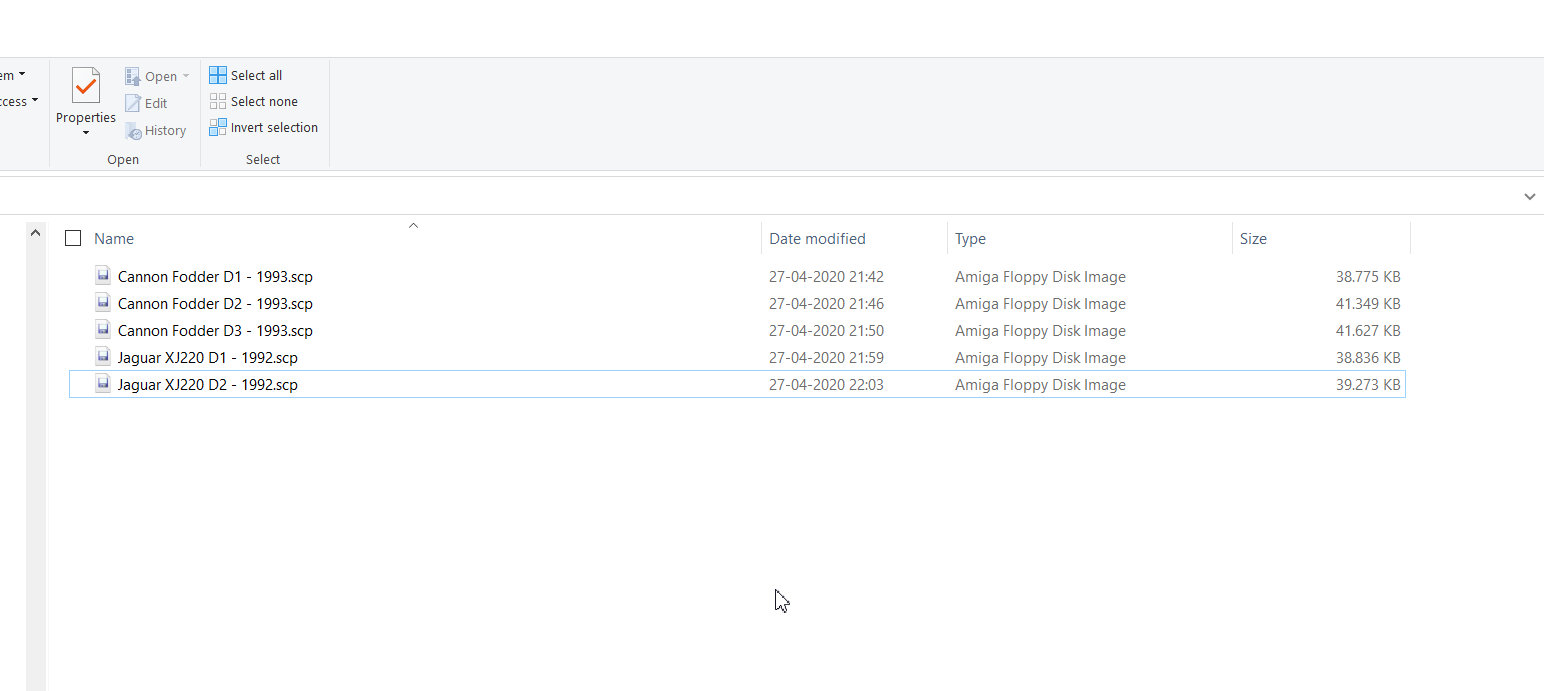Click the size value 39.273 KB

point(1368,385)
